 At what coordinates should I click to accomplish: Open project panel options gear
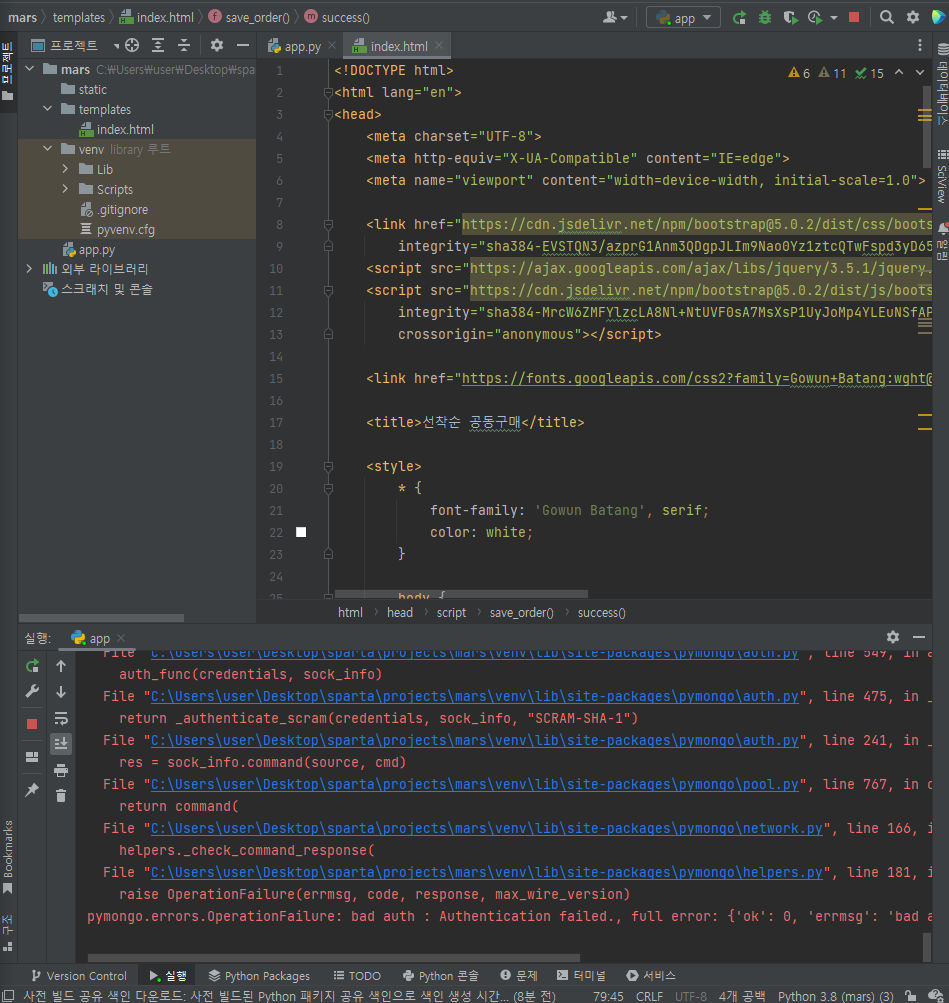(x=217, y=45)
